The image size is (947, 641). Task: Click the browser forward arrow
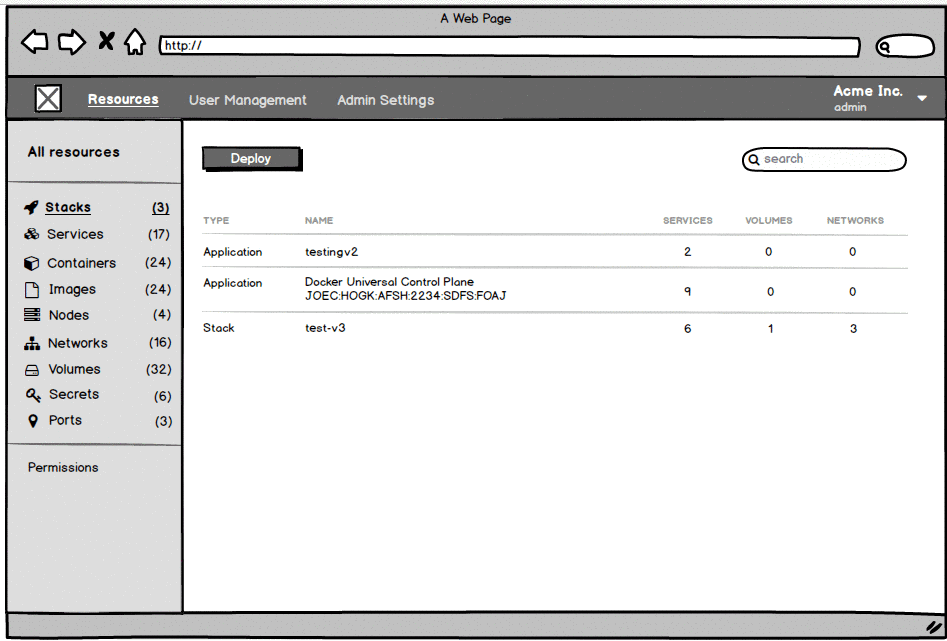[72, 42]
